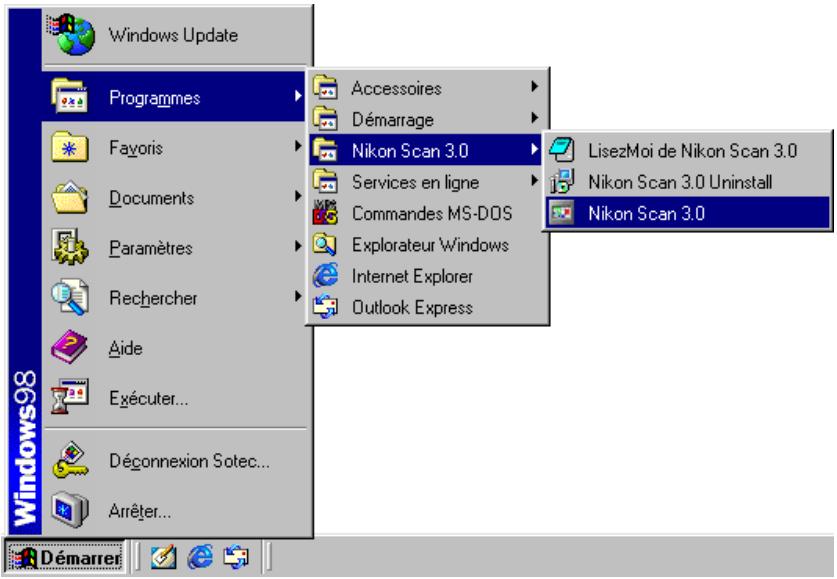Click the Démarrage folder icon
This screenshot has height=579, width=837.
326,118
